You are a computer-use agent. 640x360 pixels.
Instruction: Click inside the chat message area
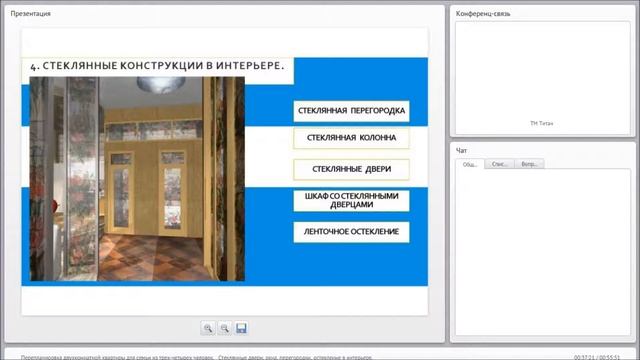coord(543,252)
